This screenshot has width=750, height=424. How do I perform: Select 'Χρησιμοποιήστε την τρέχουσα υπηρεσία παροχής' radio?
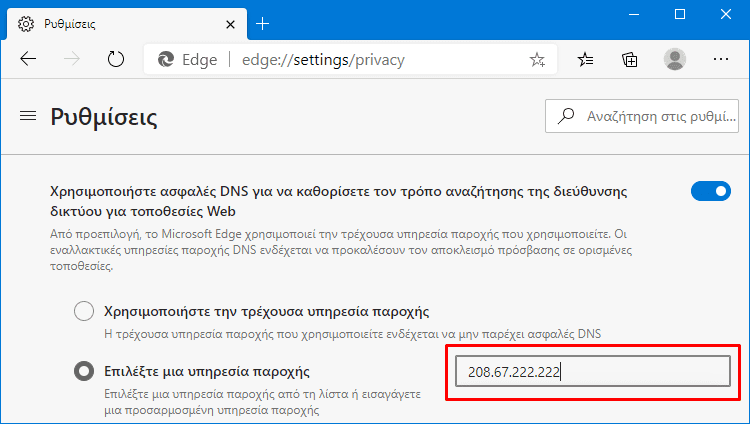click(x=84, y=311)
